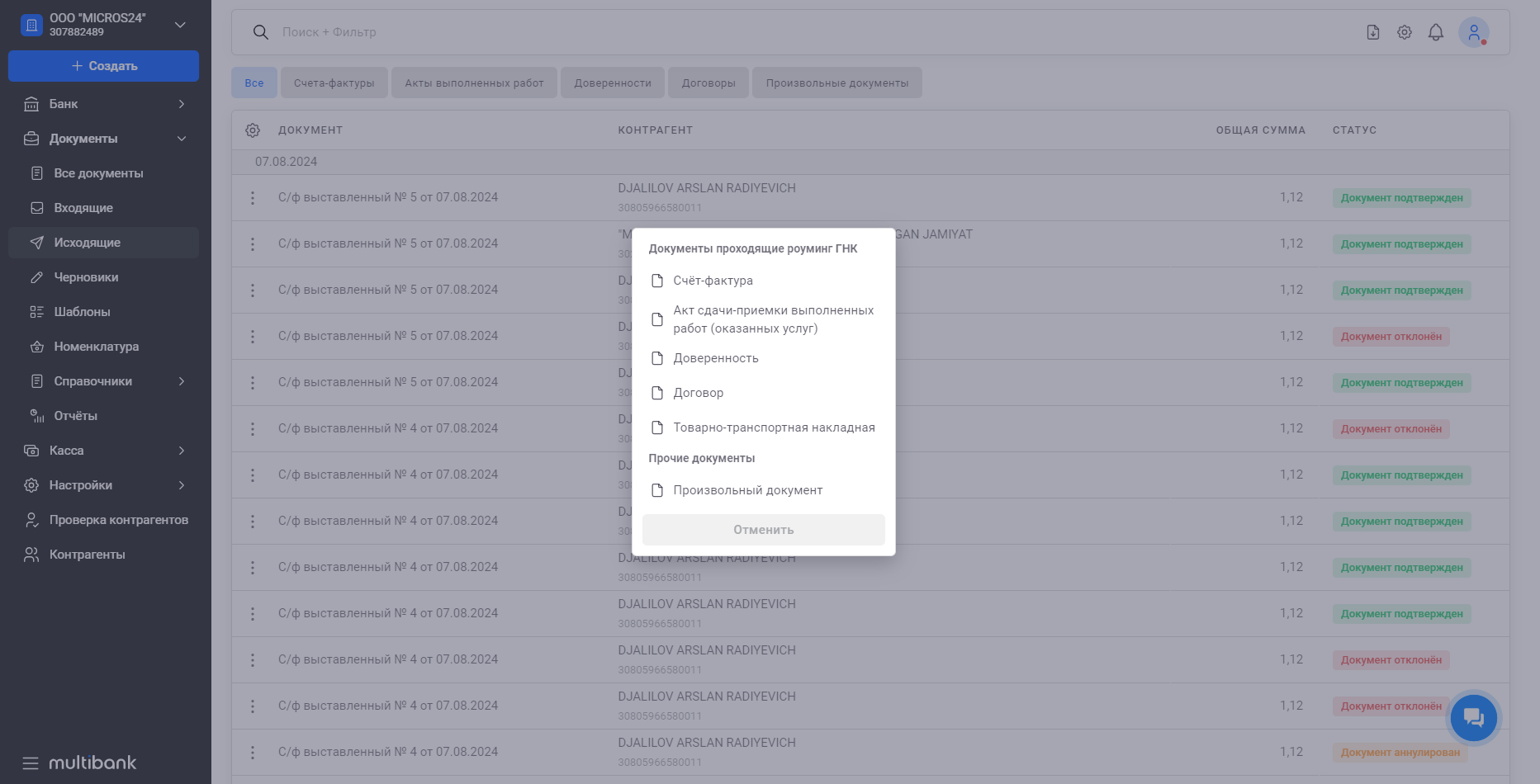Click the download document icon
This screenshot has width=1540, height=784.
[x=1373, y=32]
